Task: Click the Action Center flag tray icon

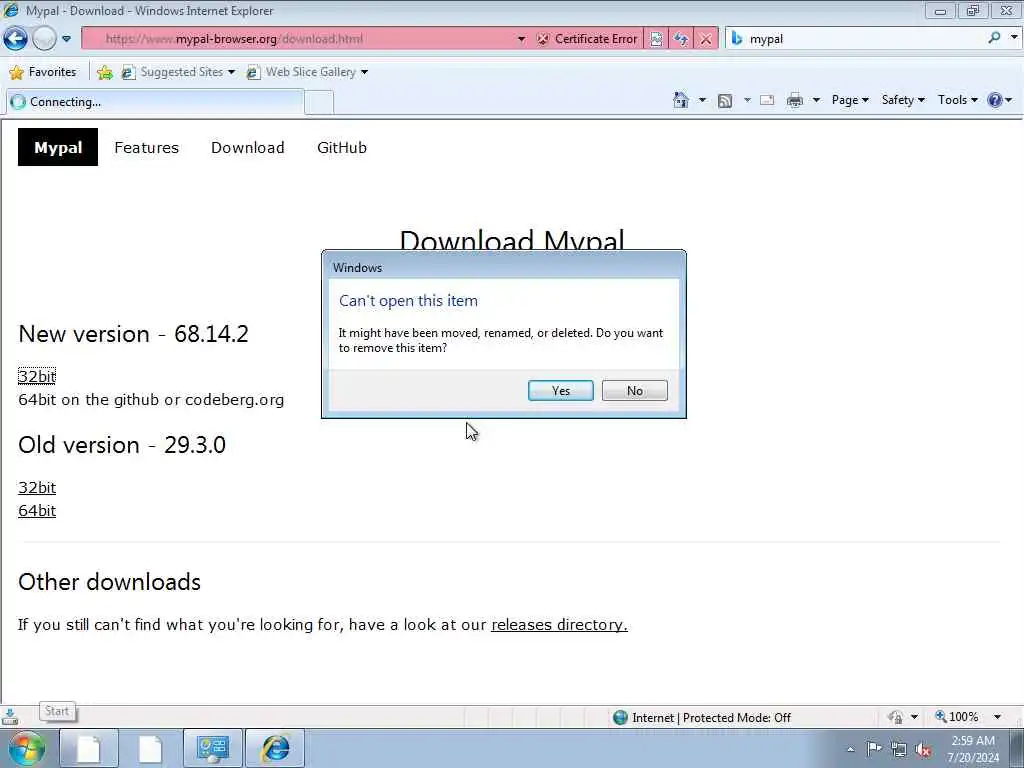Action: pos(874,748)
